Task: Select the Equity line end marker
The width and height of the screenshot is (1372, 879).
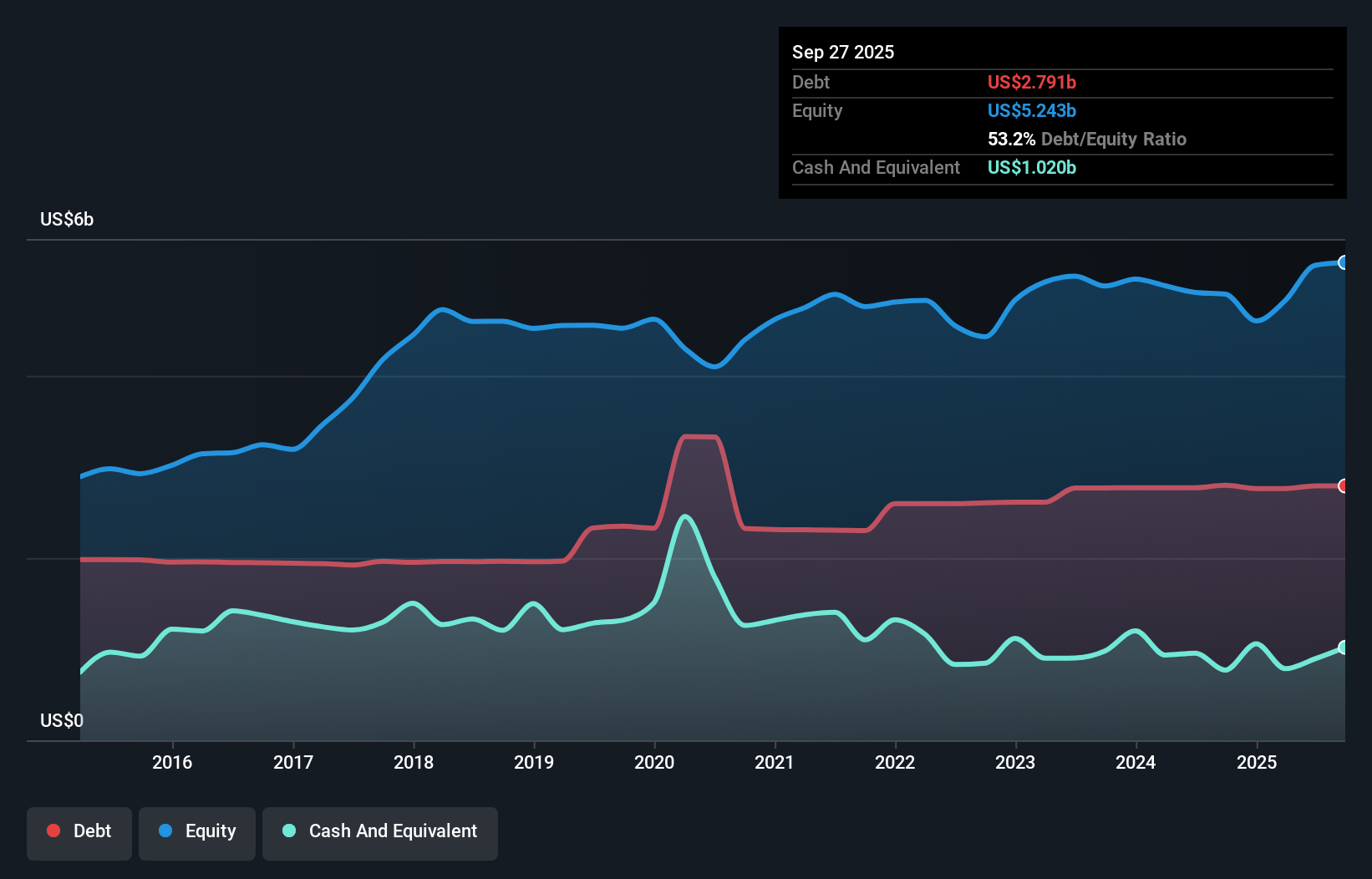Action: (1343, 262)
